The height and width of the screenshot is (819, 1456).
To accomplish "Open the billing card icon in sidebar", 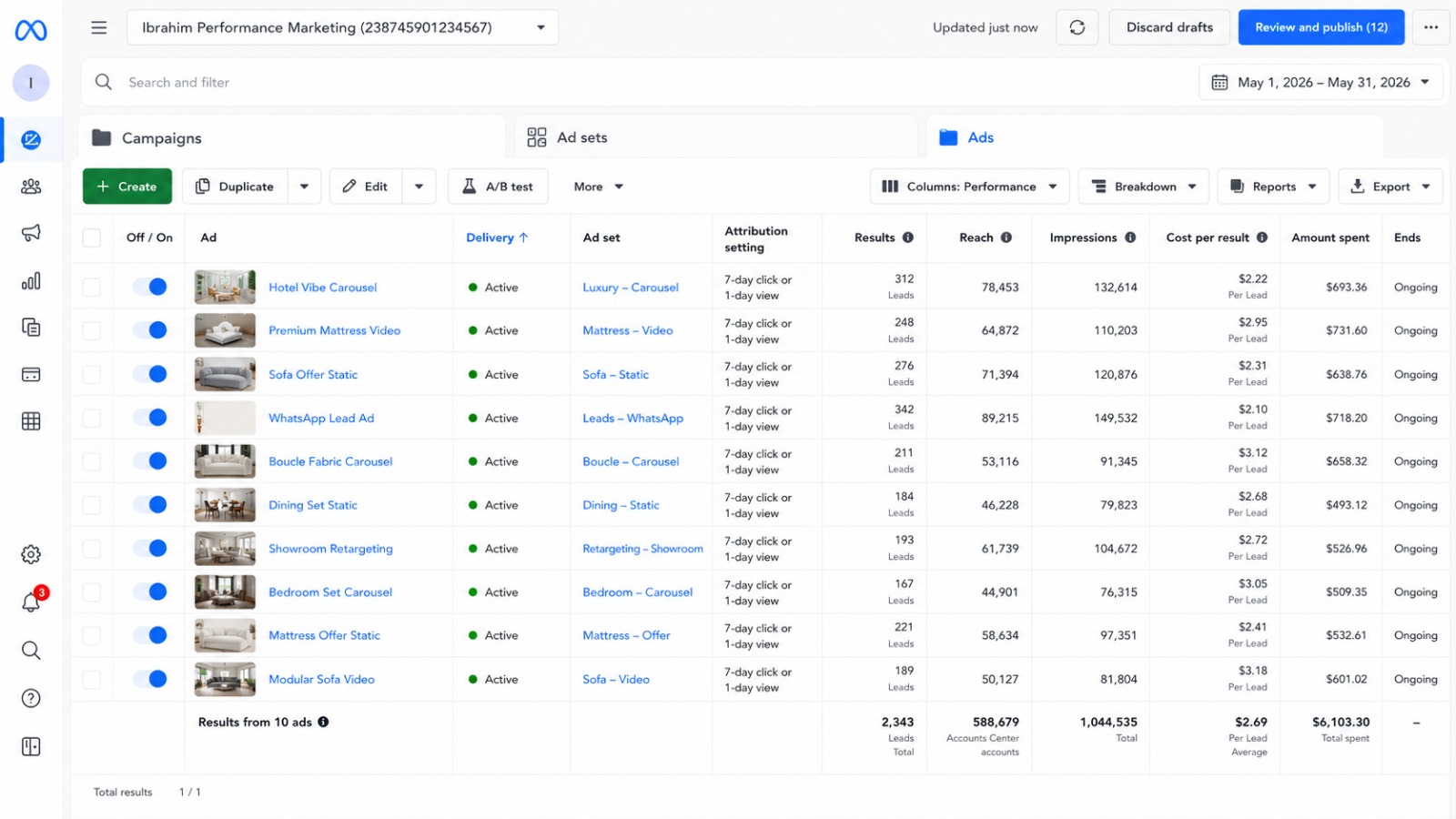I will click(x=31, y=374).
